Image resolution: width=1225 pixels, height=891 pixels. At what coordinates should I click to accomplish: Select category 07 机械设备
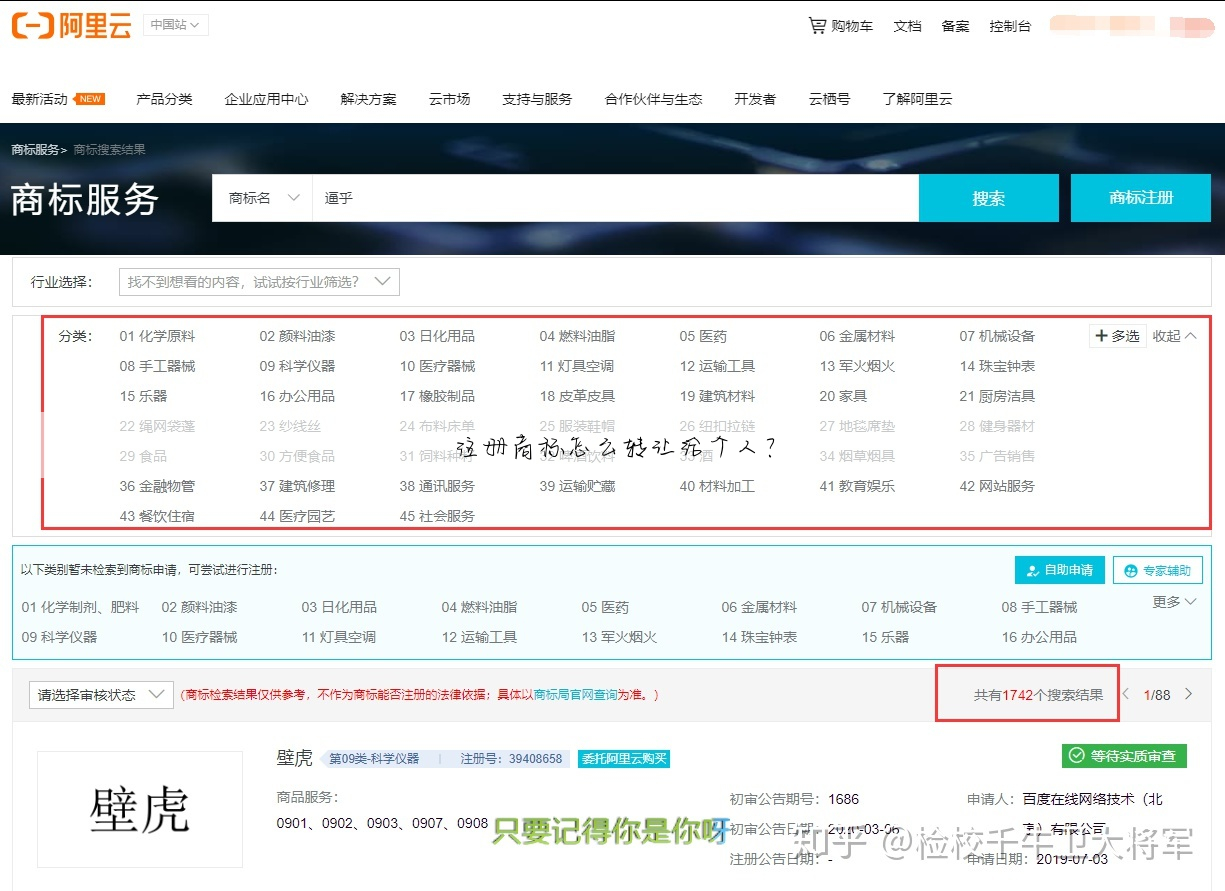pos(997,336)
